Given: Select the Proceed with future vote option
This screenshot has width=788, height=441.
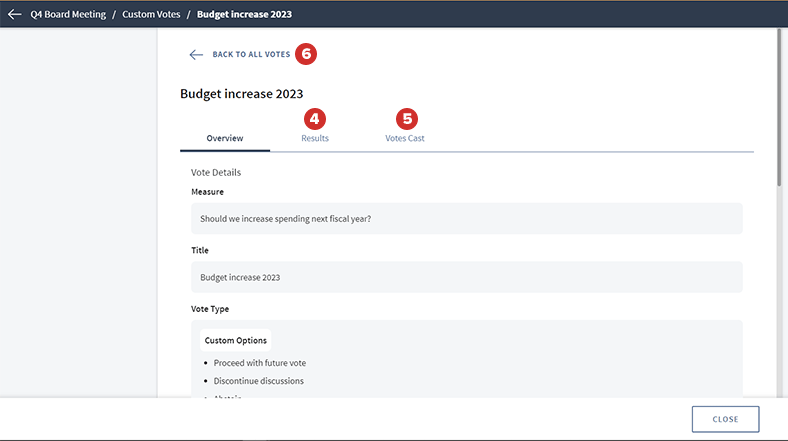Looking at the screenshot, I should tap(266, 362).
